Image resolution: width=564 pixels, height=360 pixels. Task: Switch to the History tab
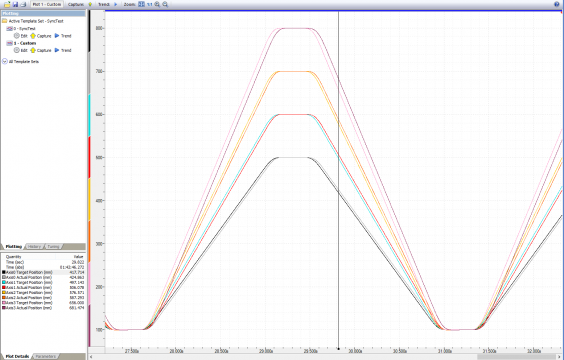pyautogui.click(x=35, y=247)
